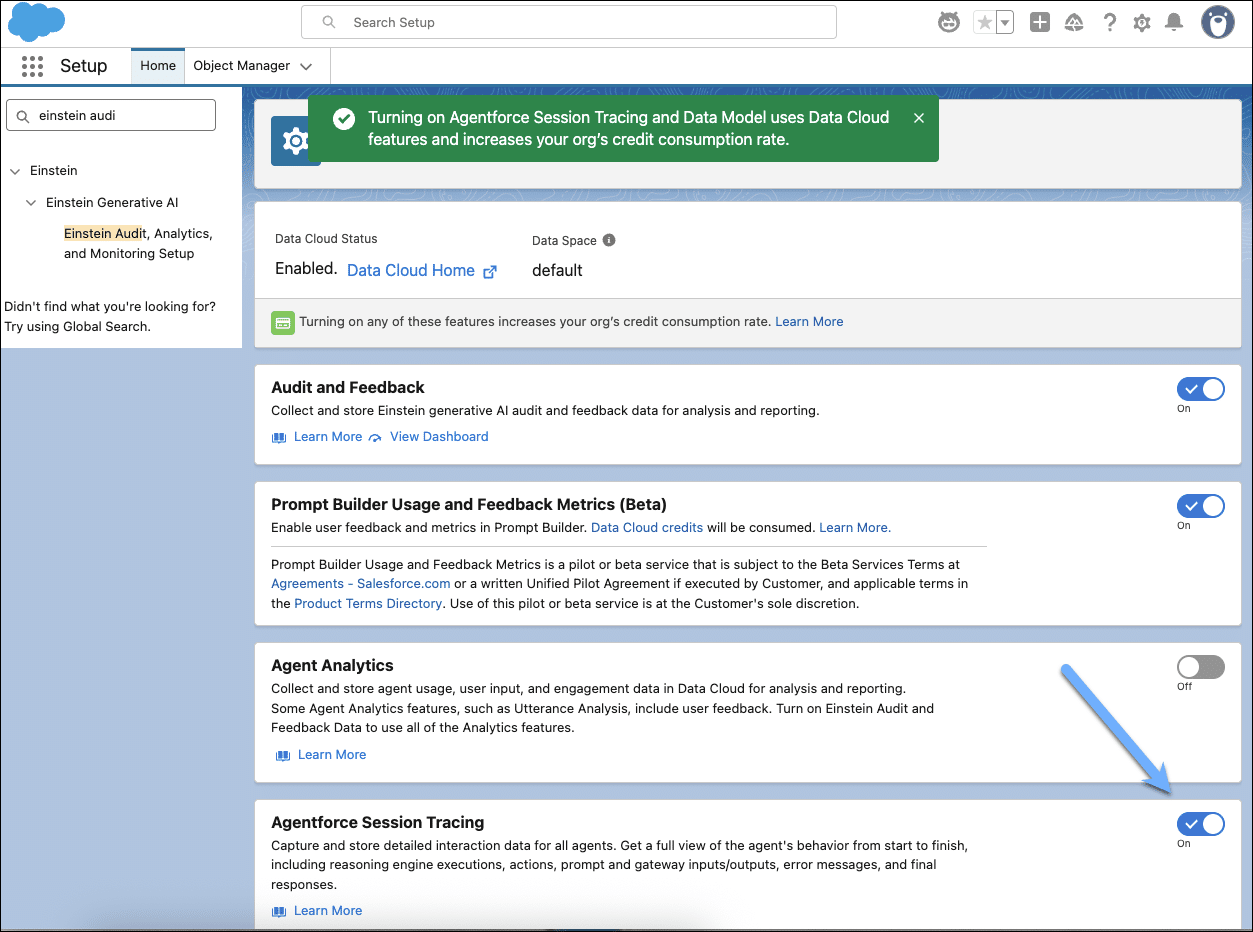Disable the Agentforce Session Tracing toggle

pos(1201,824)
